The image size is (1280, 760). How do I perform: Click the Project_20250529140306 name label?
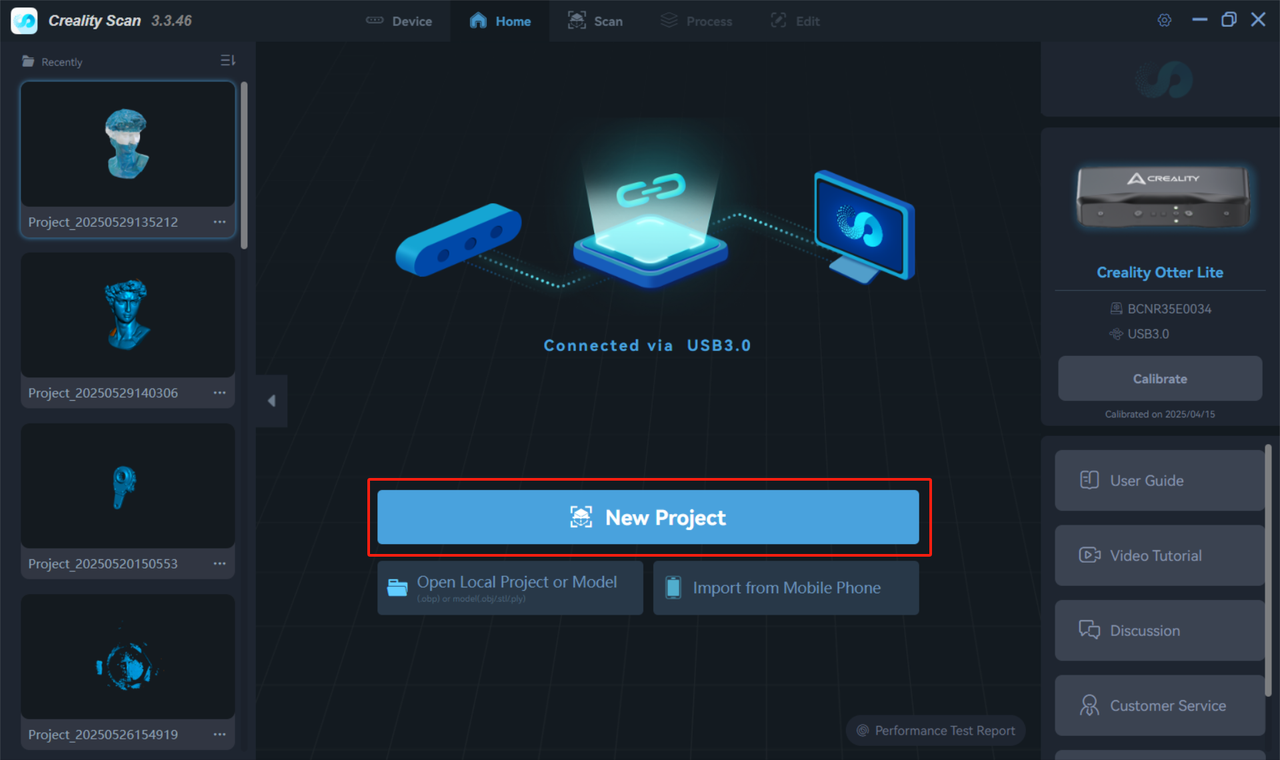[103, 393]
